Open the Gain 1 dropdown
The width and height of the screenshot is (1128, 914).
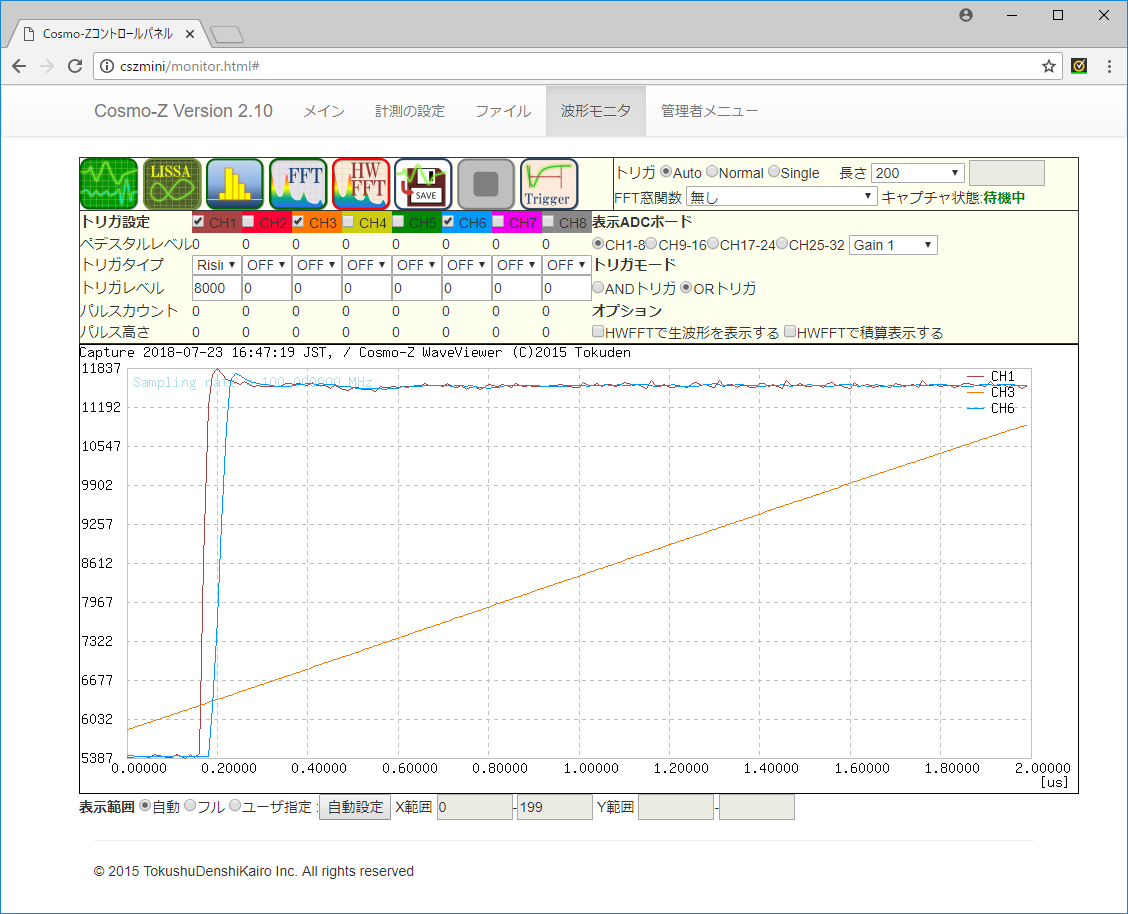coord(893,245)
